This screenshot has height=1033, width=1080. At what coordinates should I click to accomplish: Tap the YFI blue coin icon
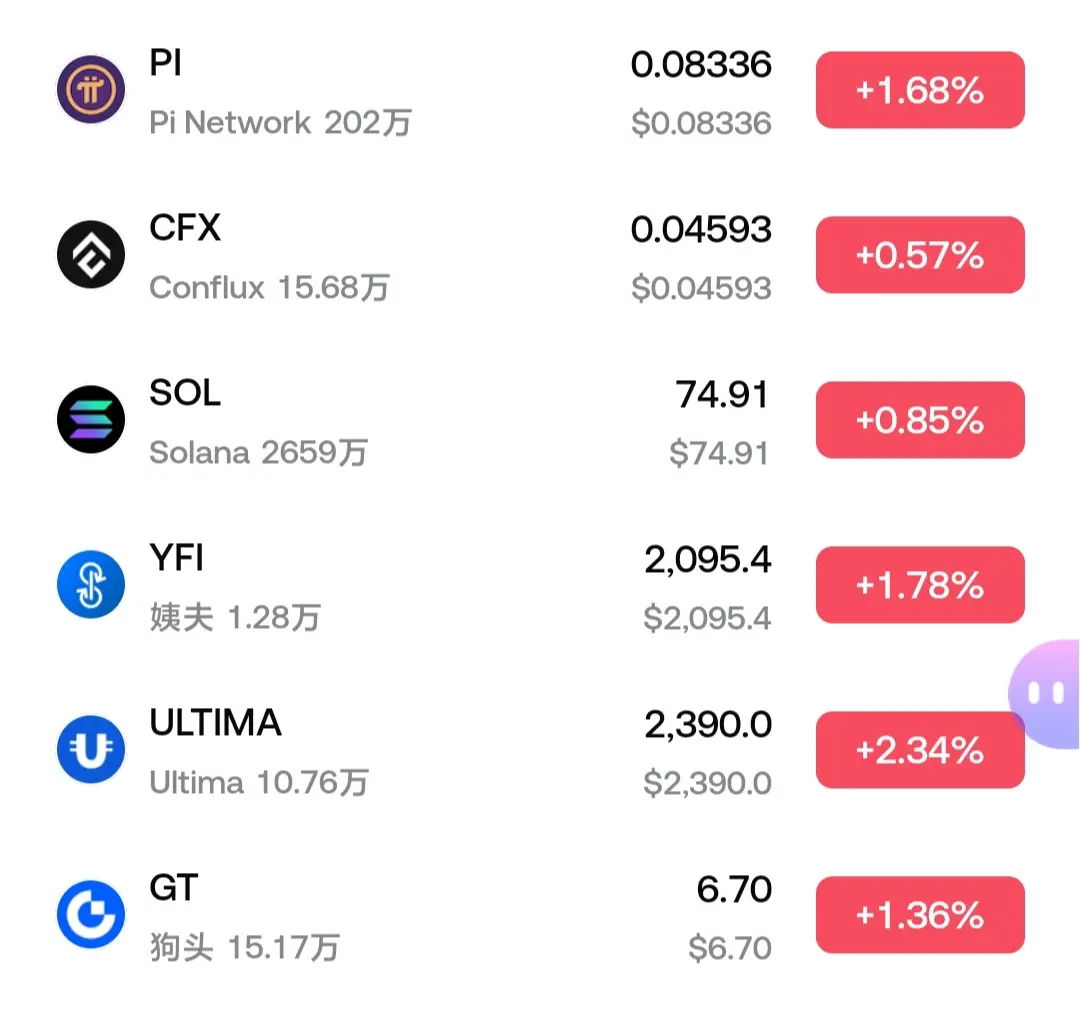[91, 585]
